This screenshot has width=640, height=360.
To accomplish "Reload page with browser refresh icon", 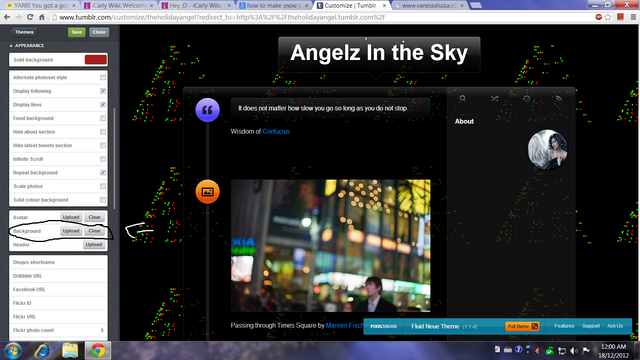I will (x=30, y=17).
